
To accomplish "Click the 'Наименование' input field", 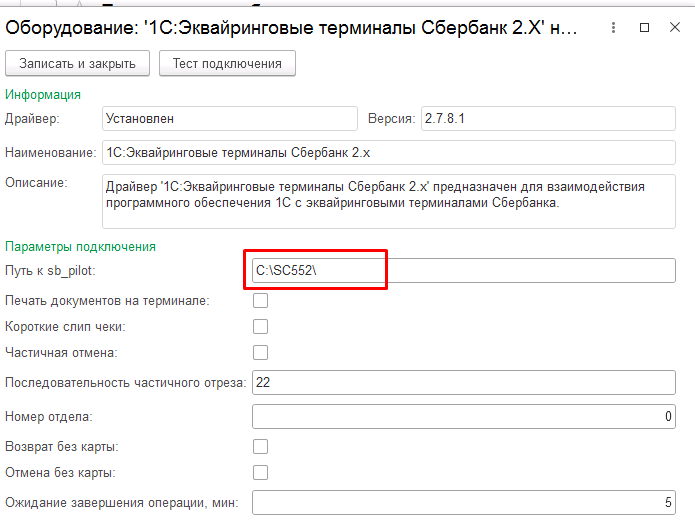I will [x=389, y=152].
